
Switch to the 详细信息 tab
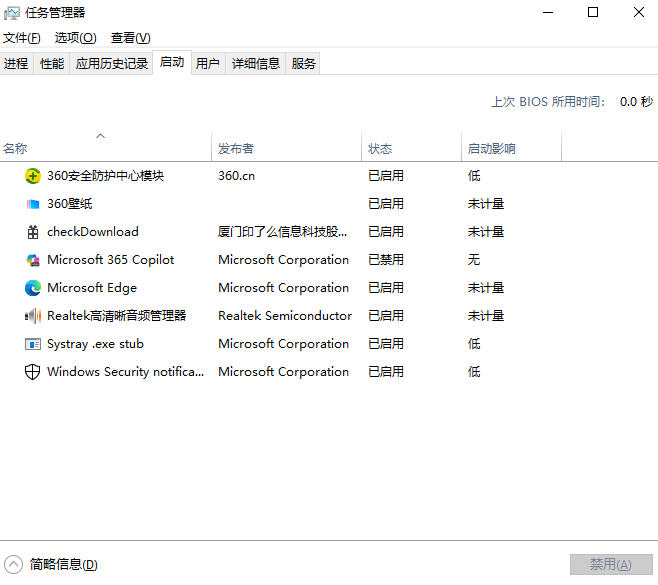click(x=256, y=63)
